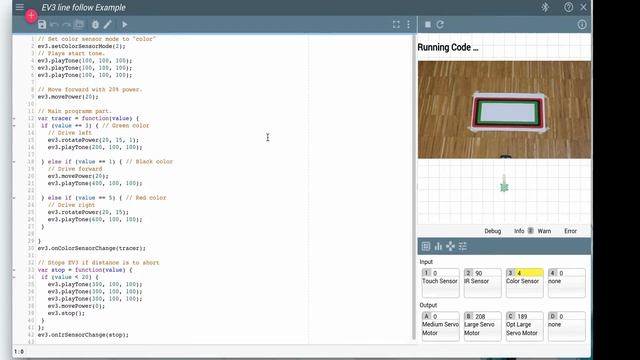The image size is (640, 360).
Task: Click the cursor position 1:0 in the status bar
Action: [x=19, y=351]
